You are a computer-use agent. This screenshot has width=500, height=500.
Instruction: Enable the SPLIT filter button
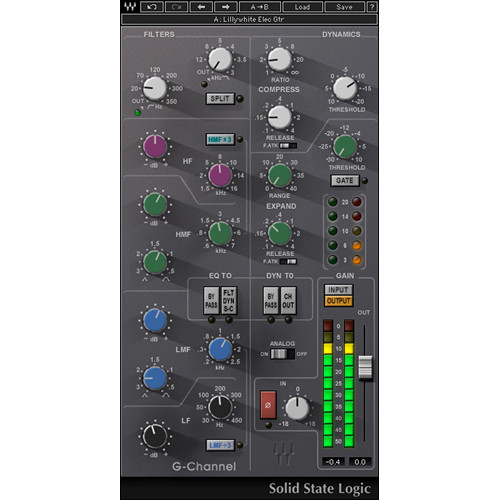[x=220, y=99]
